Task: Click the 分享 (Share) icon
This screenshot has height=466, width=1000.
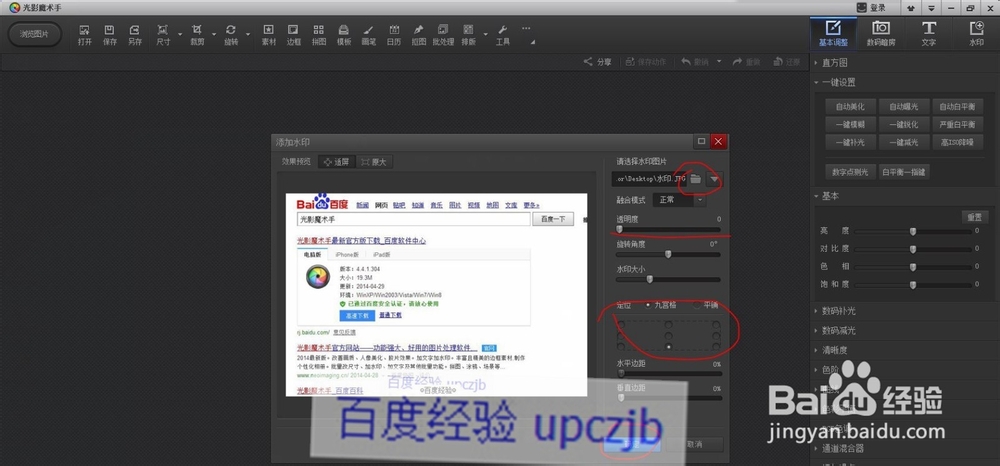Action: 588,62
